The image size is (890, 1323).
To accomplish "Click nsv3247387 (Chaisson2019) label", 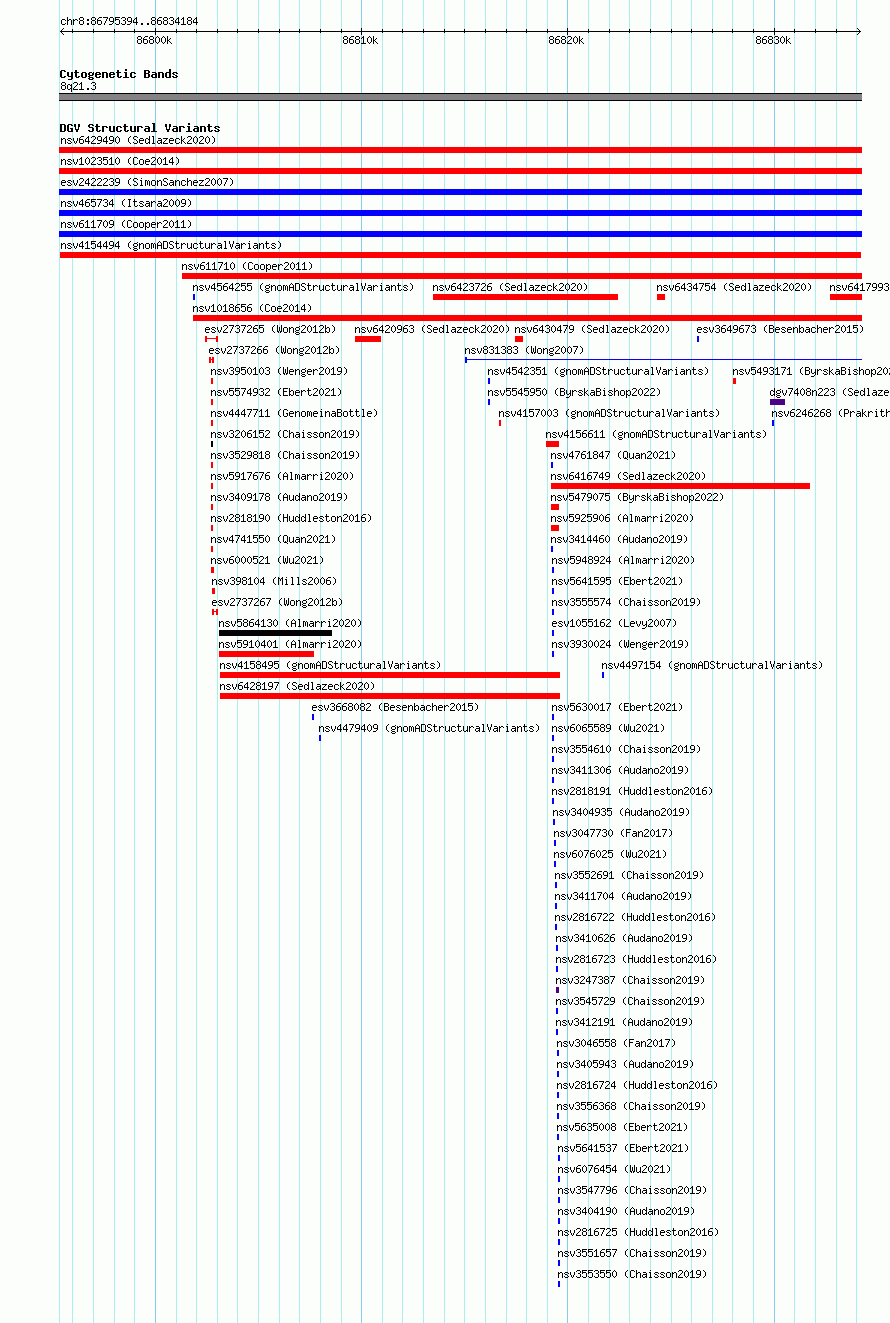I will tap(630, 981).
